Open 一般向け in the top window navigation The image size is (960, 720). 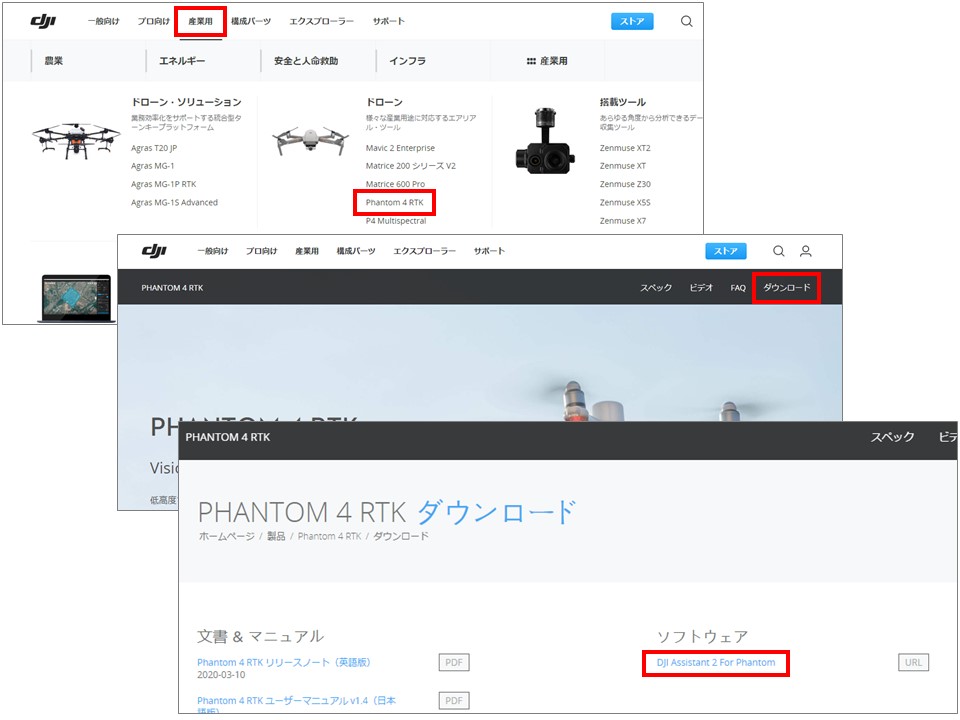point(103,21)
